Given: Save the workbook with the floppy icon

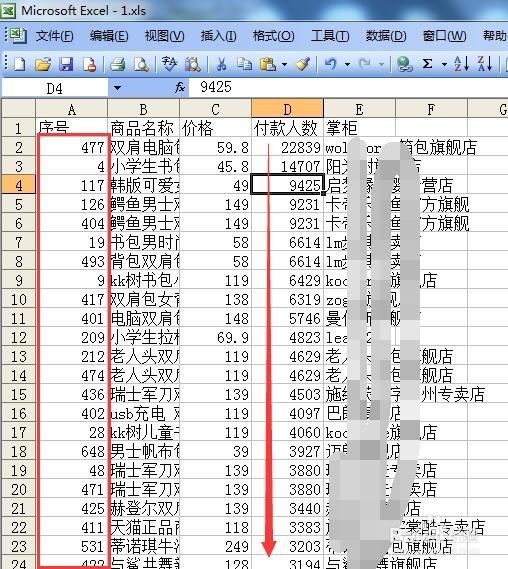Looking at the screenshot, I should (x=66, y=65).
